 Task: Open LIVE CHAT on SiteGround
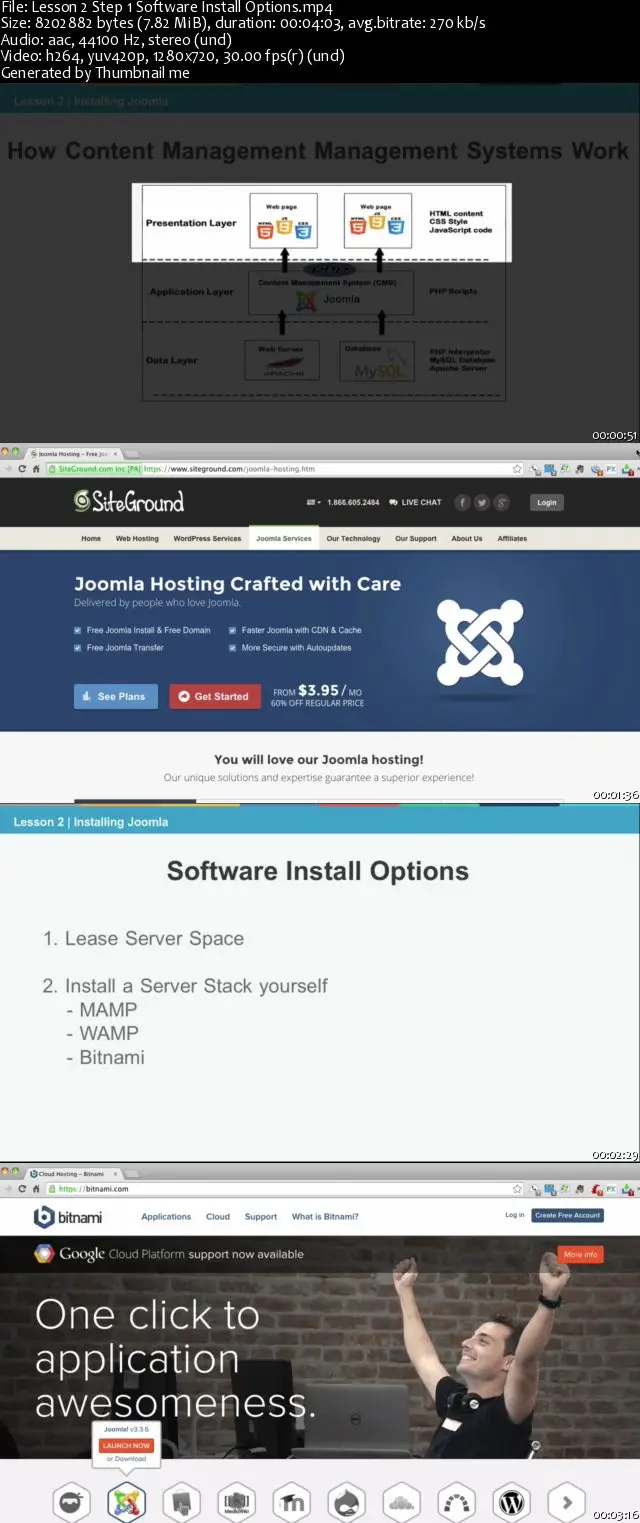click(415, 502)
